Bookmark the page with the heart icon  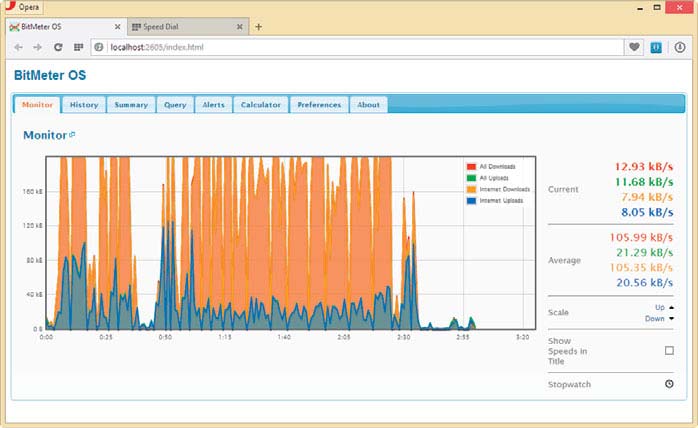point(634,47)
